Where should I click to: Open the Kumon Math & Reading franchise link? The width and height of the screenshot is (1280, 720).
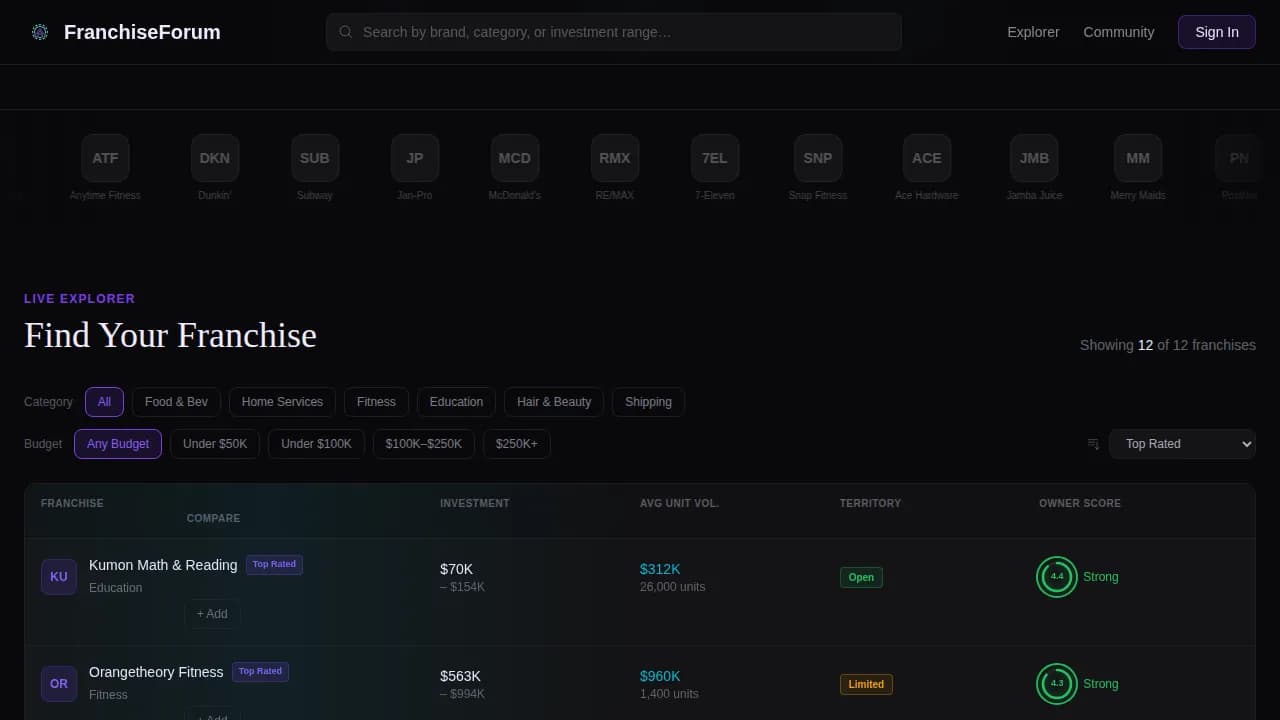163,565
